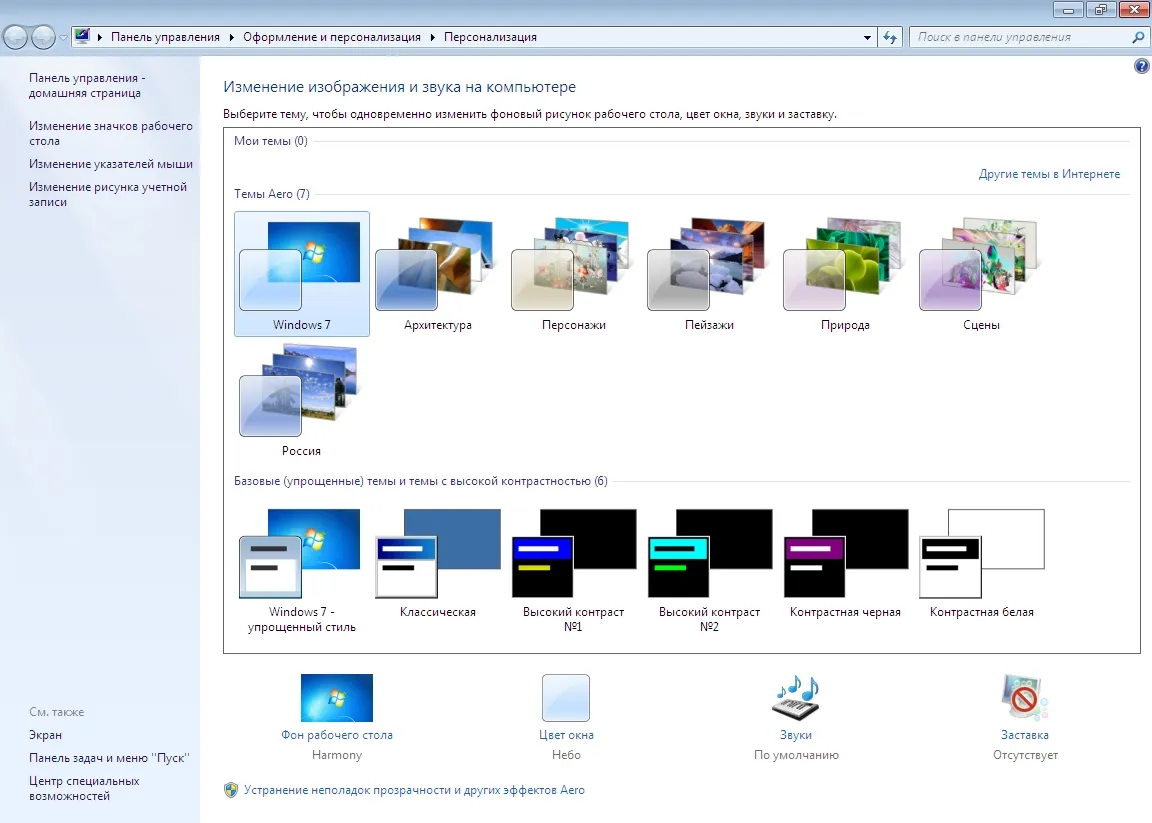
Task: Expand root arrow before Панель управления
Action: 100,37
